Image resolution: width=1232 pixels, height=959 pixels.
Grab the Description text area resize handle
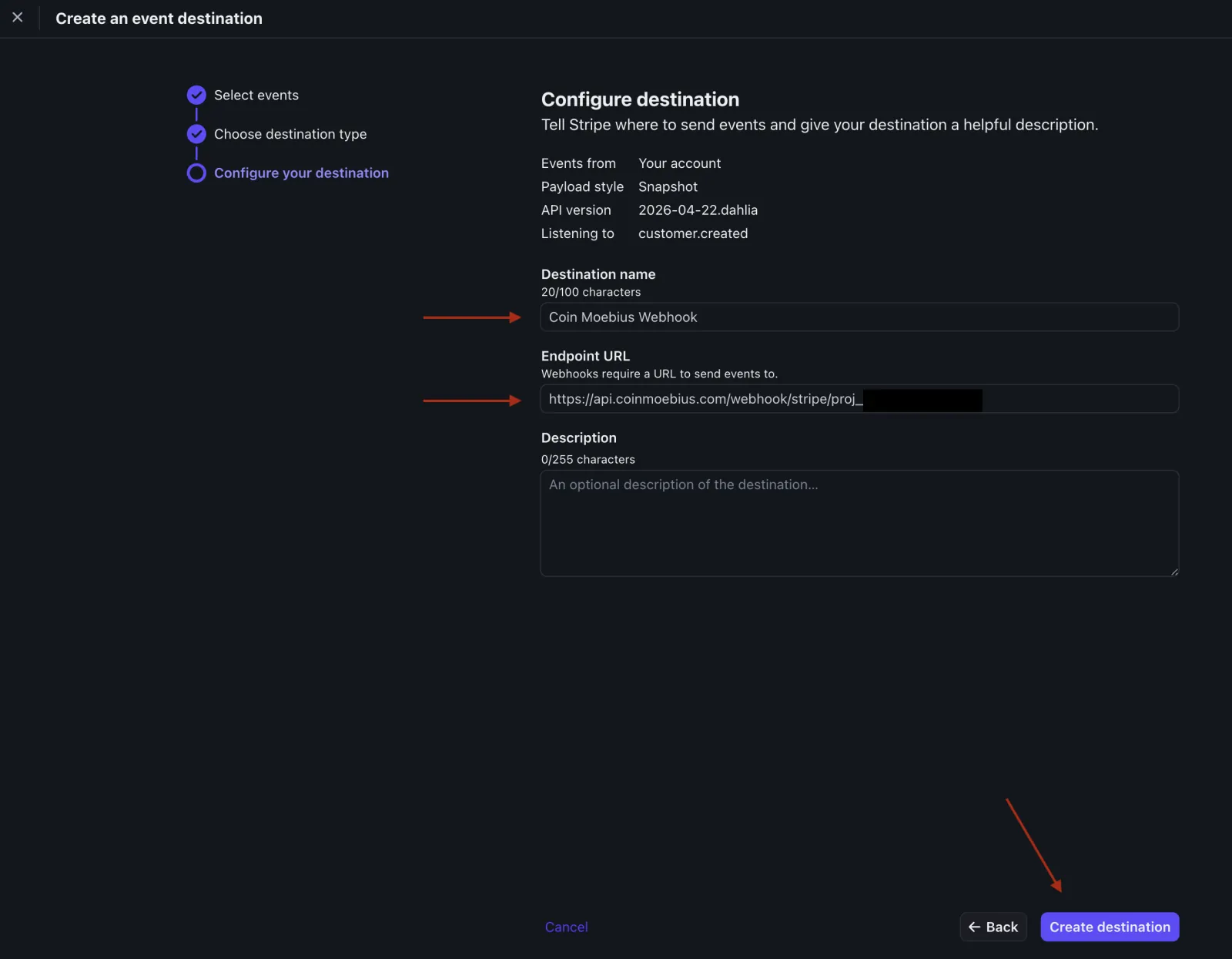tap(1174, 572)
